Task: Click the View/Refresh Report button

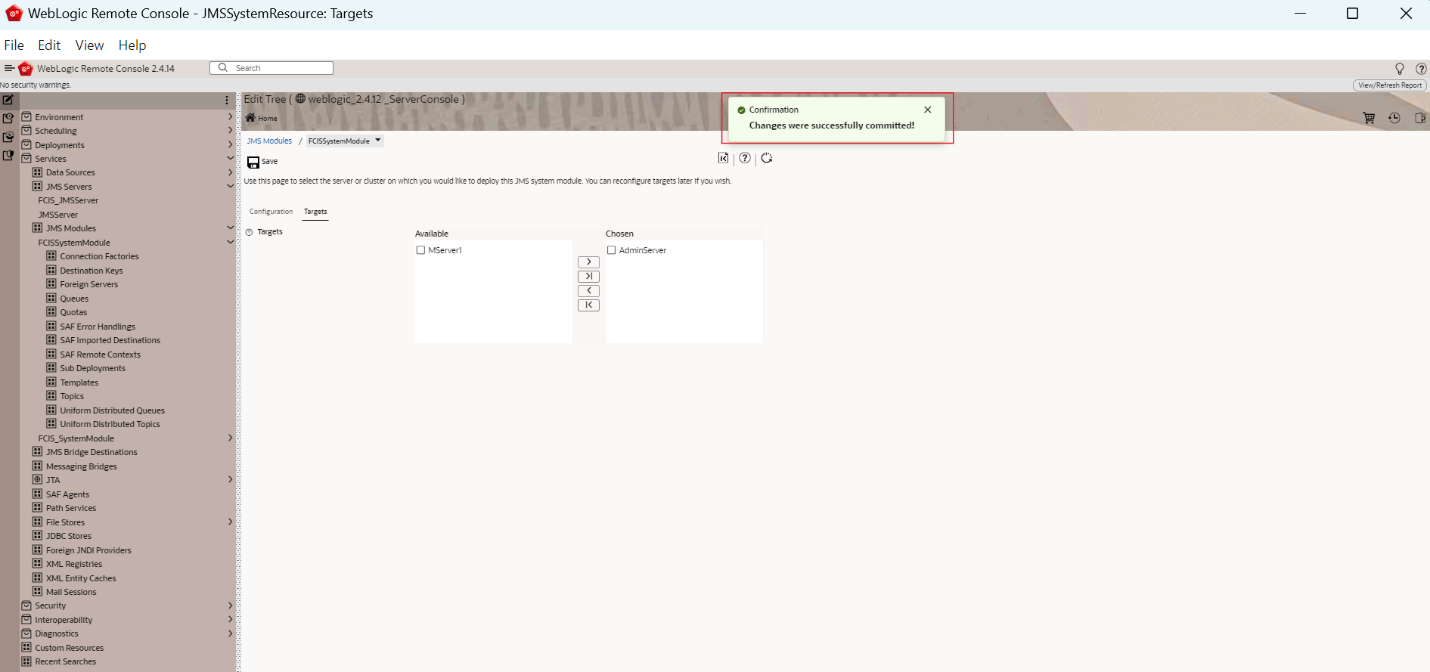Action: (x=1390, y=85)
